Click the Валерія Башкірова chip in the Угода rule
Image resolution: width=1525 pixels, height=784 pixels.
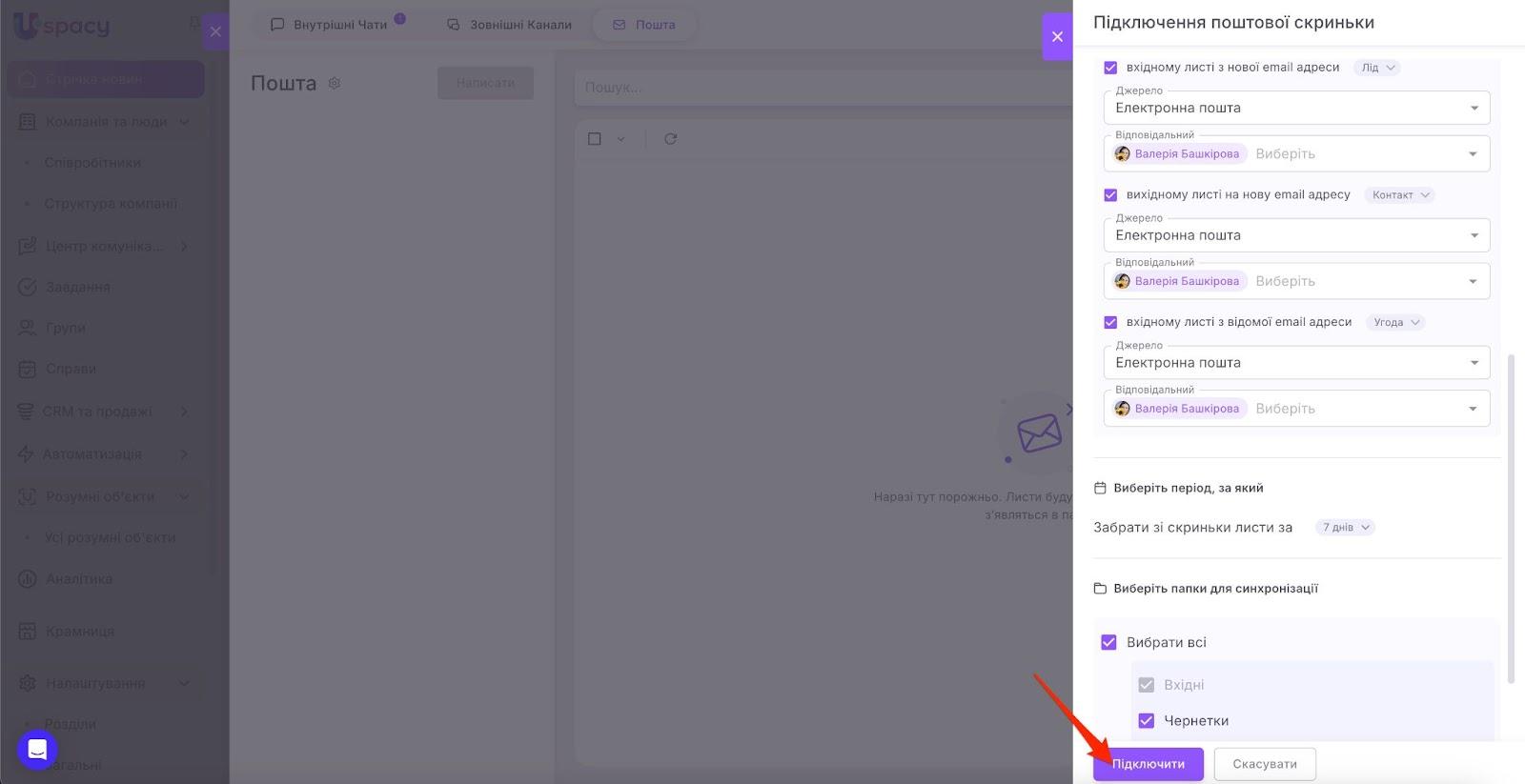pos(1179,410)
